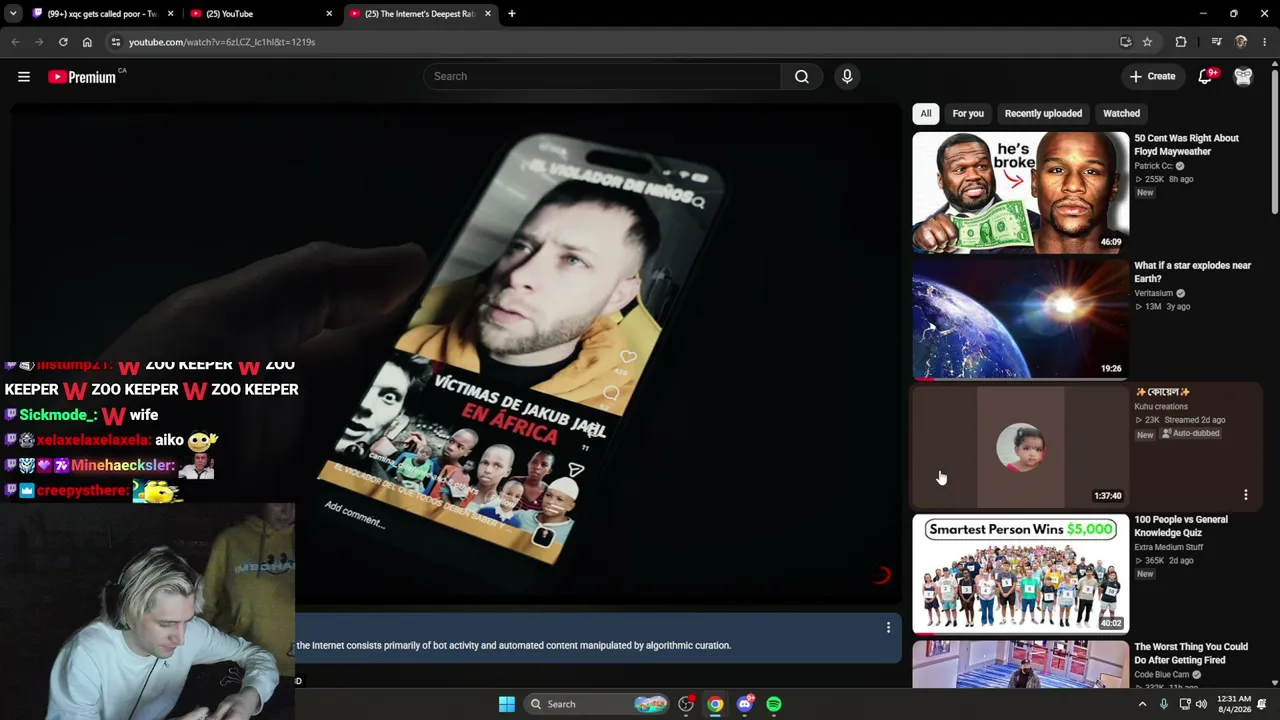Image resolution: width=1280 pixels, height=720 pixels.
Task: Open Chrome's three-dot menu
Action: tap(1265, 42)
